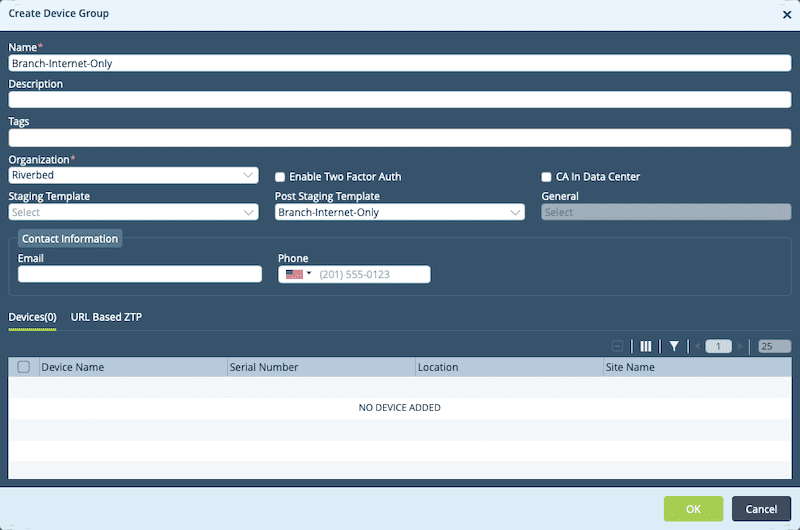Image resolution: width=800 pixels, height=530 pixels.
Task: Click the Description input field
Action: tap(399, 99)
